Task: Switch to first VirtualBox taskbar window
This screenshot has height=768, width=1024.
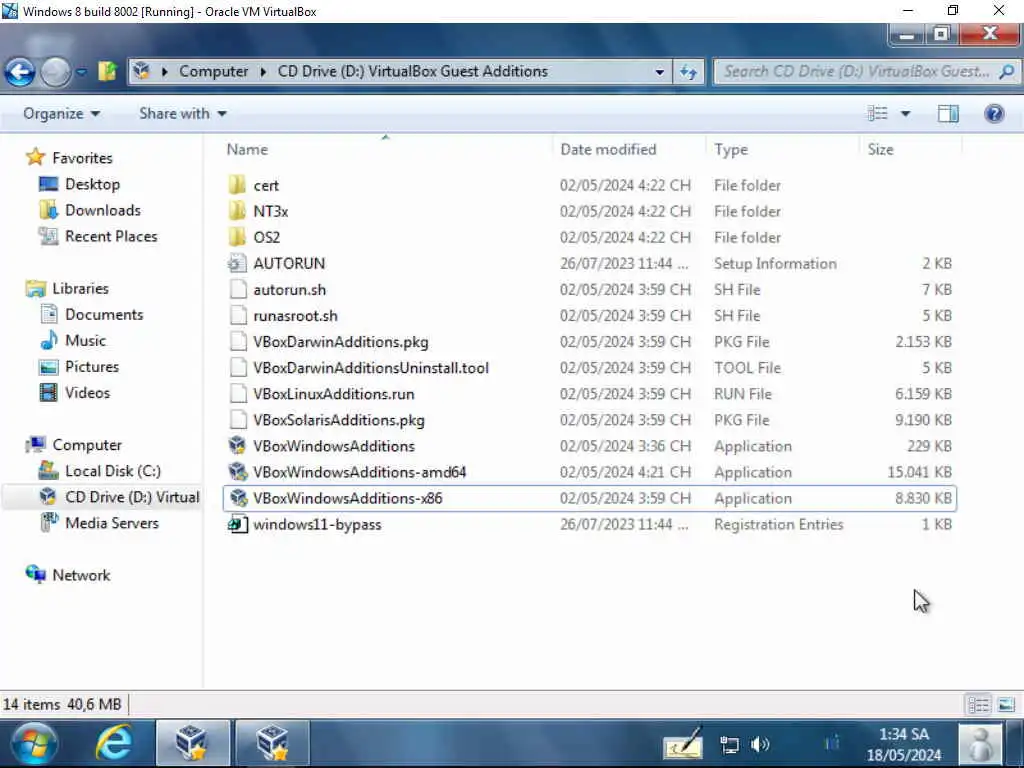Action: pos(193,744)
